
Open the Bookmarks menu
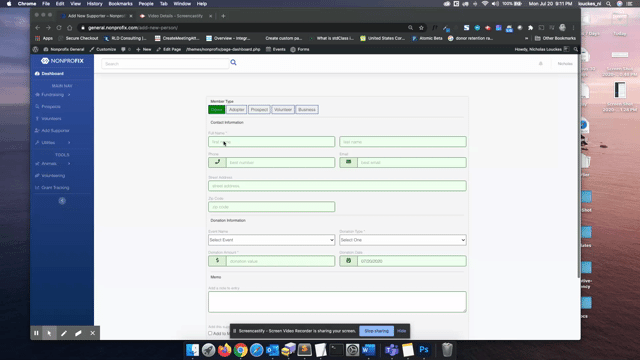click(120, 4)
